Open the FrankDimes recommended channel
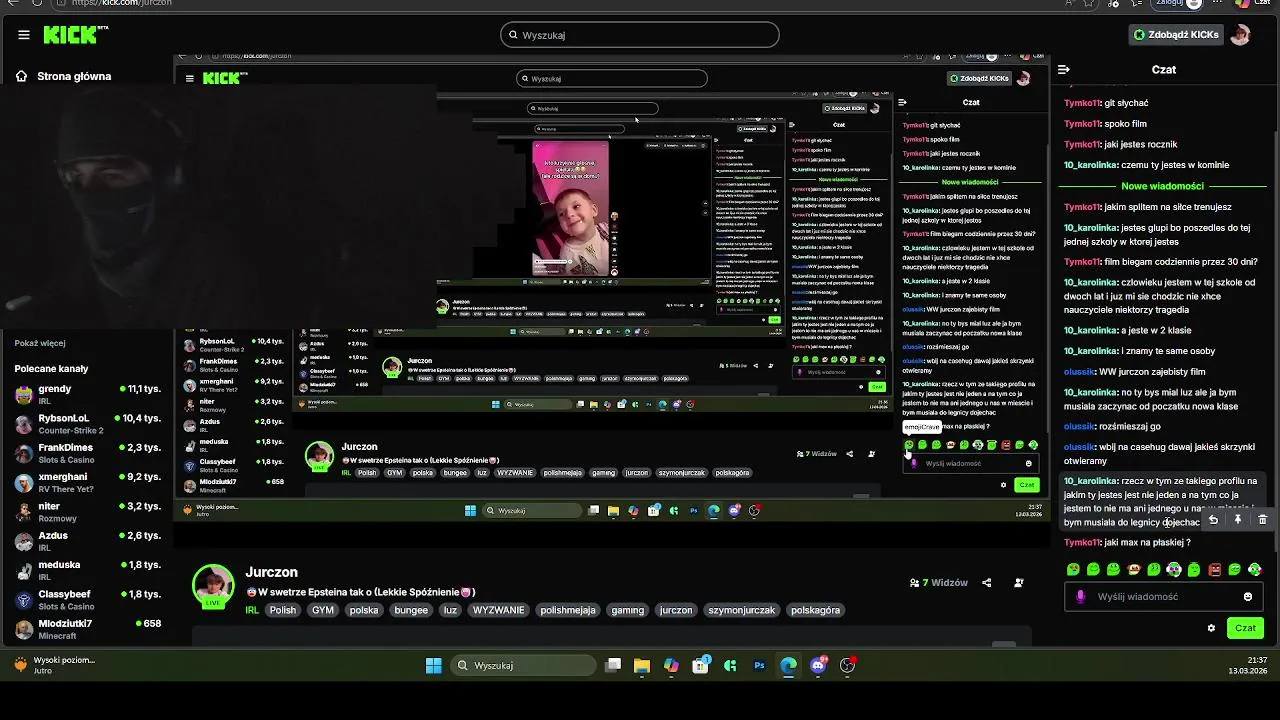1280x720 pixels. click(87, 453)
